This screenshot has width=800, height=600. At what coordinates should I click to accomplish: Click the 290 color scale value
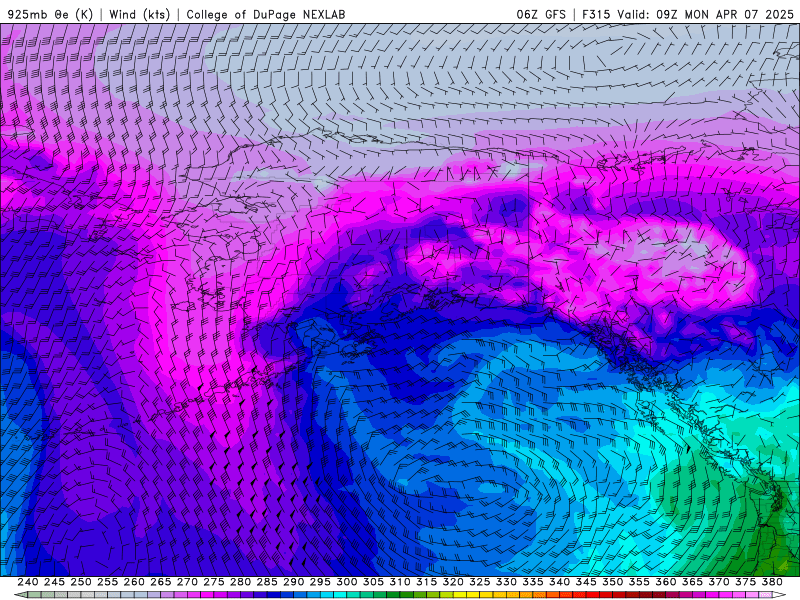click(293, 582)
